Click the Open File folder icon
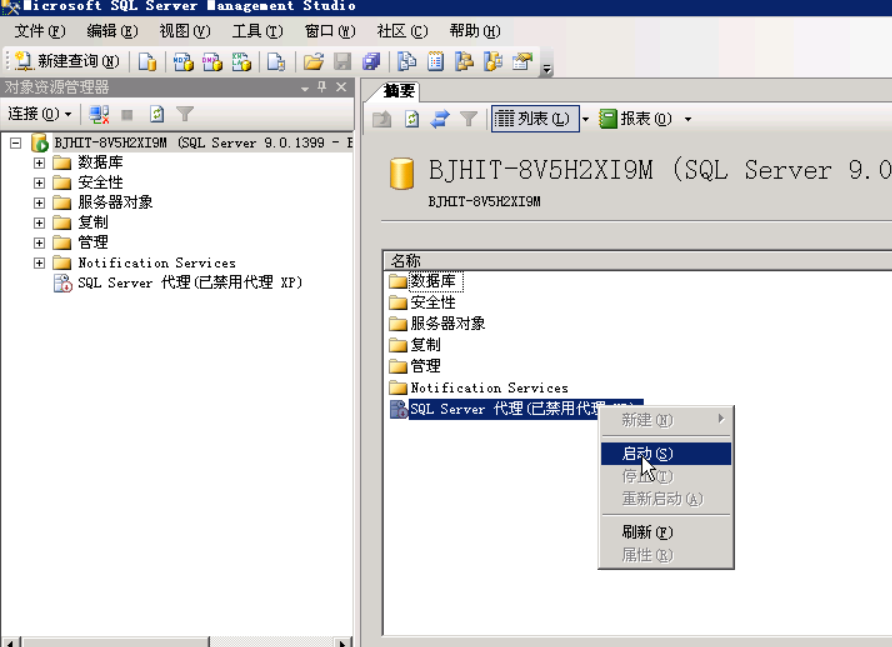892x647 pixels. (313, 61)
